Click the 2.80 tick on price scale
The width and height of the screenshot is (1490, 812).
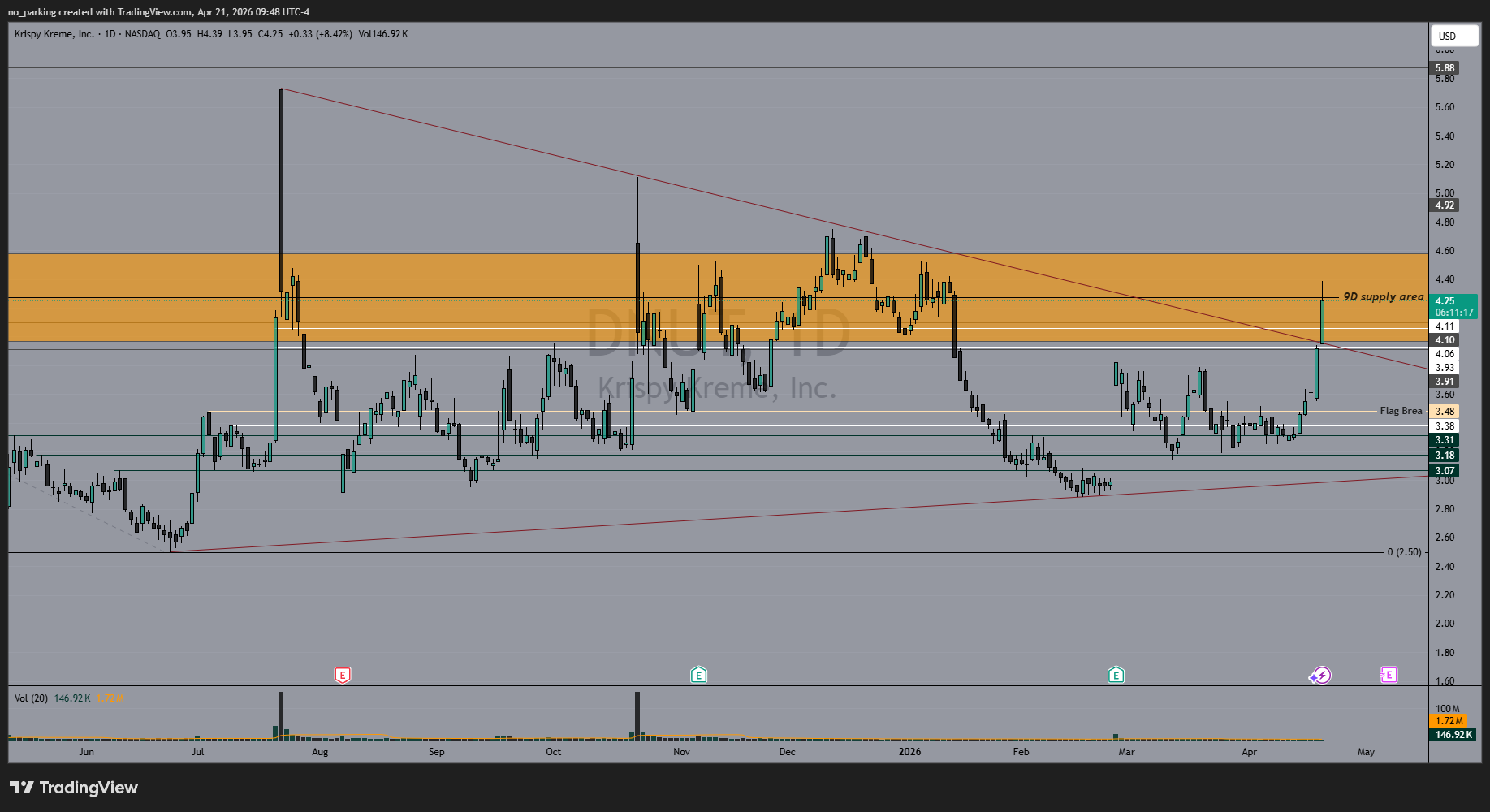tap(1445, 509)
